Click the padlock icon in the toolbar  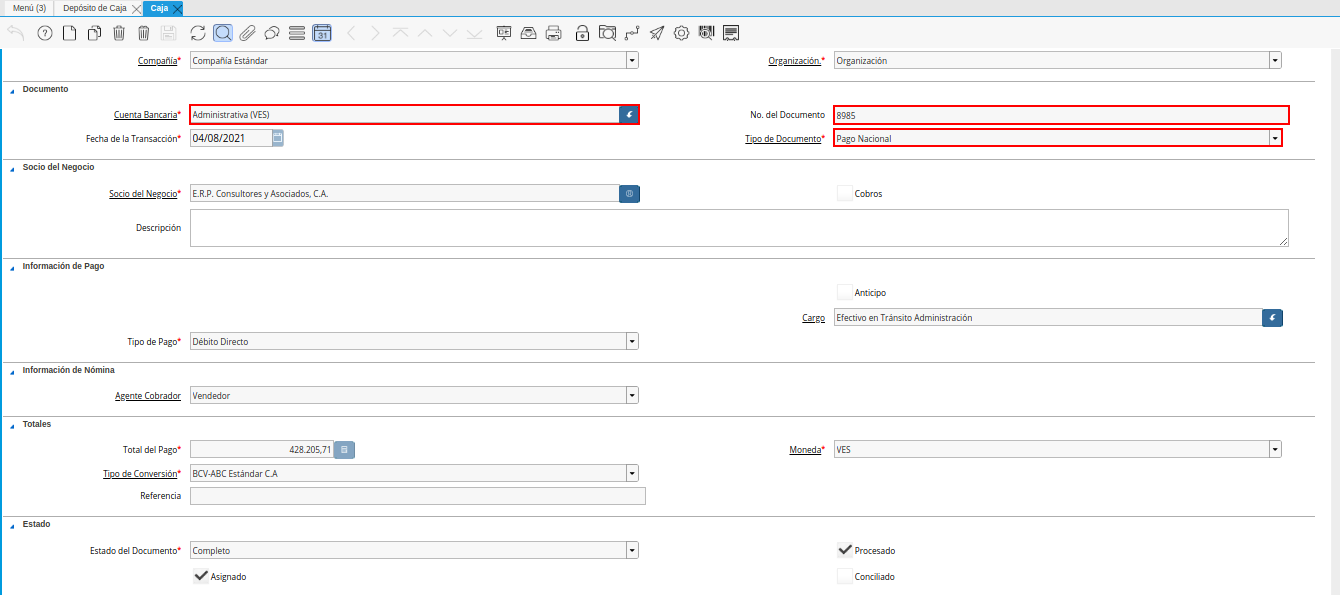[x=582, y=33]
